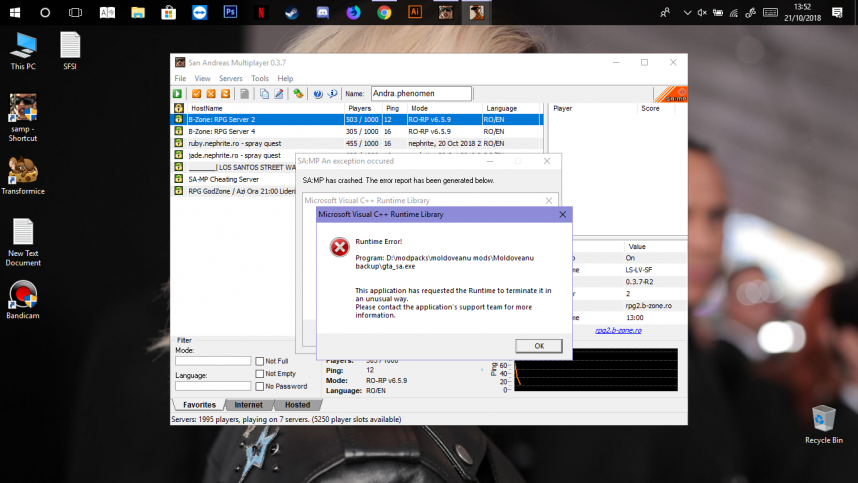Open the Recycle Bin on the desktop
This screenshot has height=483, width=858.
pyautogui.click(x=824, y=424)
